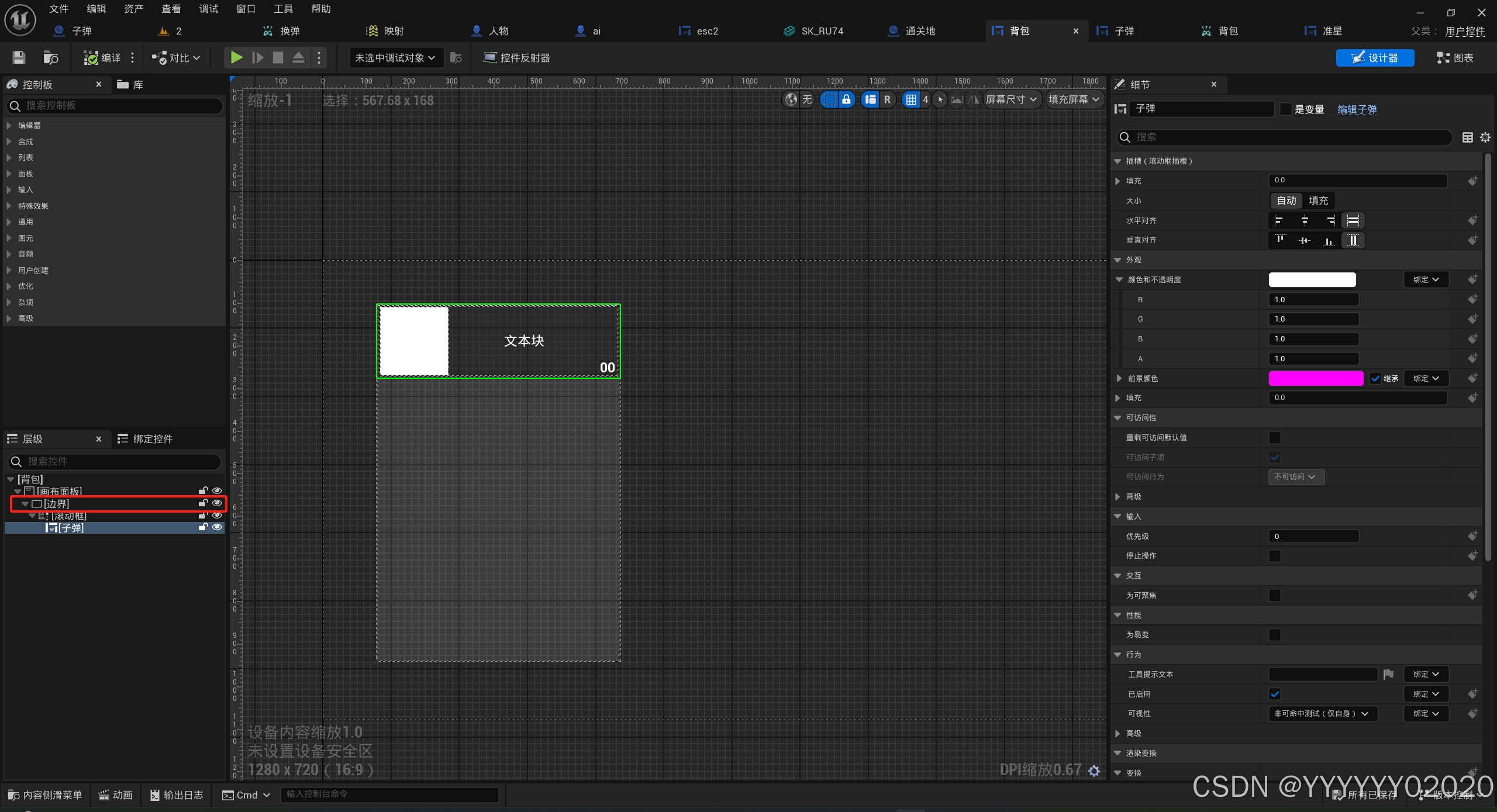Click the green Play button

(x=236, y=57)
